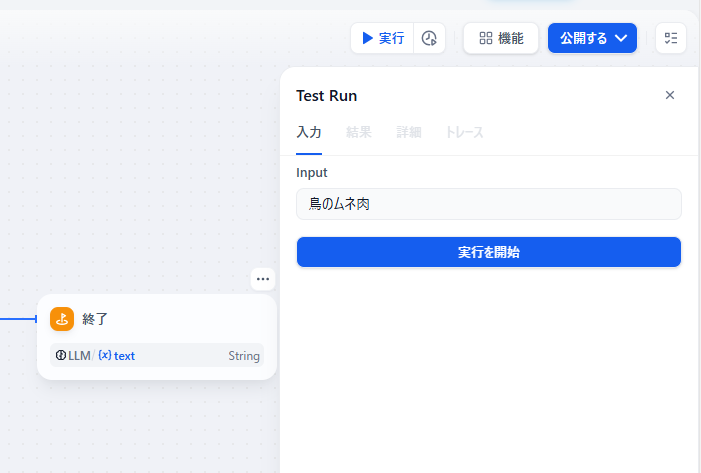Viewport: 701px width, 473px height.
Task: Switch to the 詳細 tab
Action: (409, 132)
